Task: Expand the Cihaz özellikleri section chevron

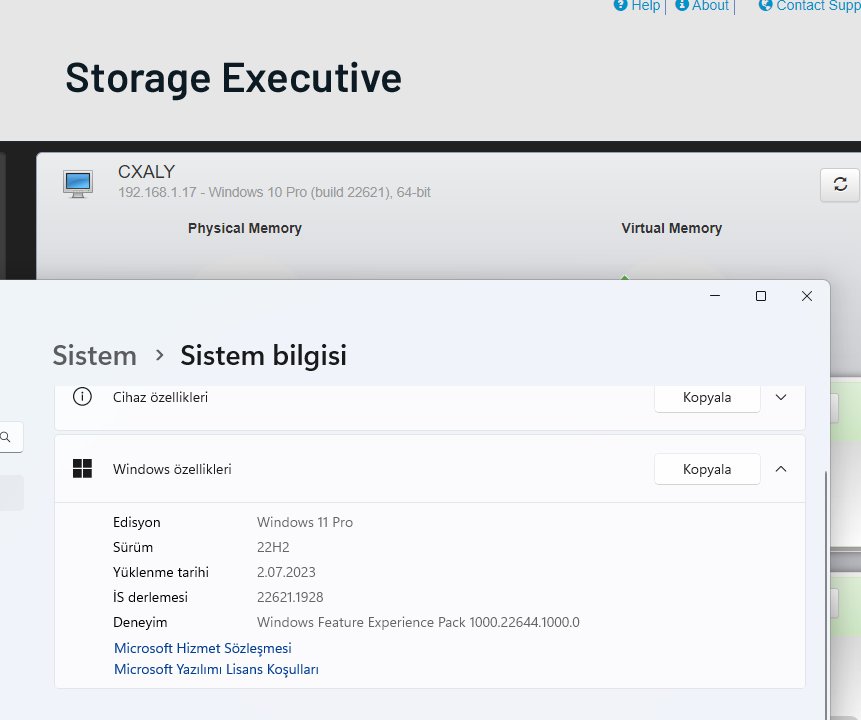Action: coord(781,397)
